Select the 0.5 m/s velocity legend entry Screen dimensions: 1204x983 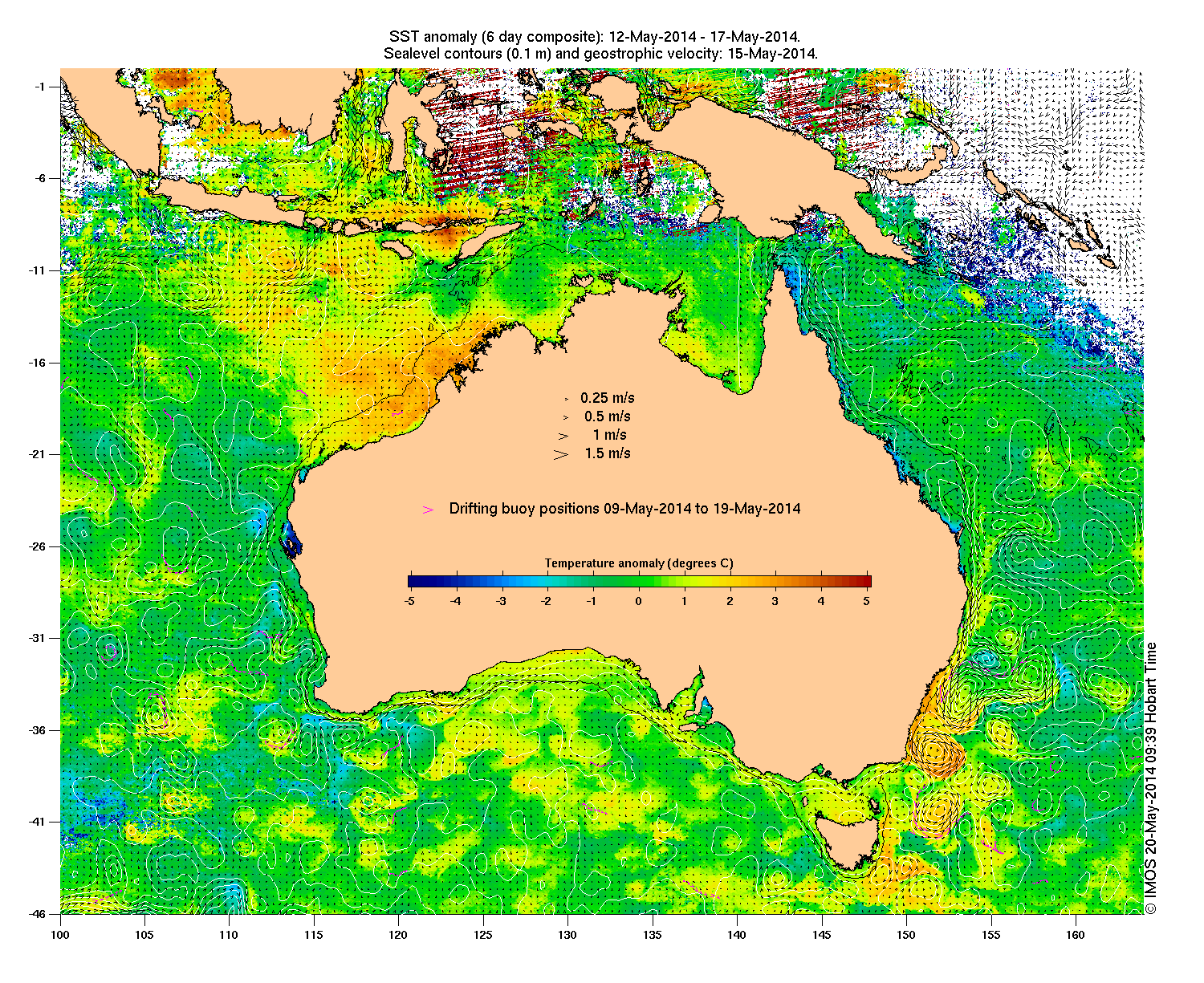click(596, 416)
